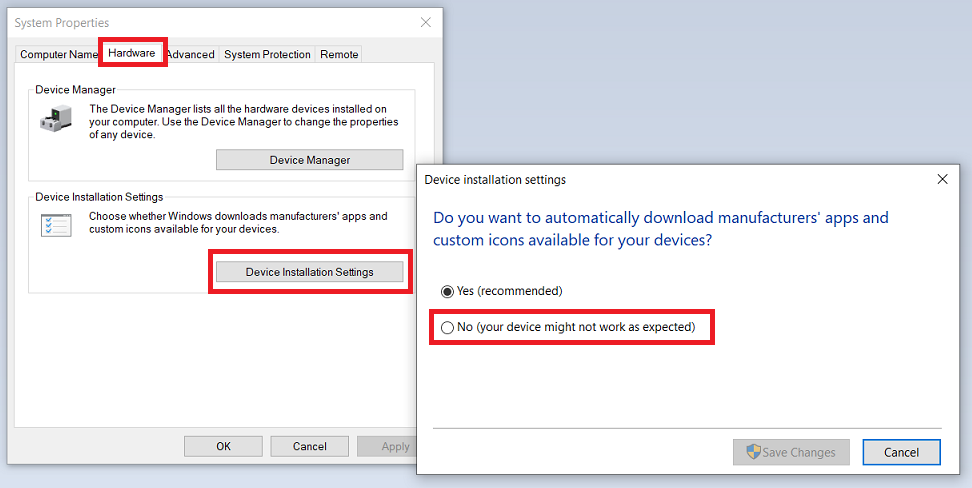
Task: Click the System Properties title bar
Action: [200, 22]
